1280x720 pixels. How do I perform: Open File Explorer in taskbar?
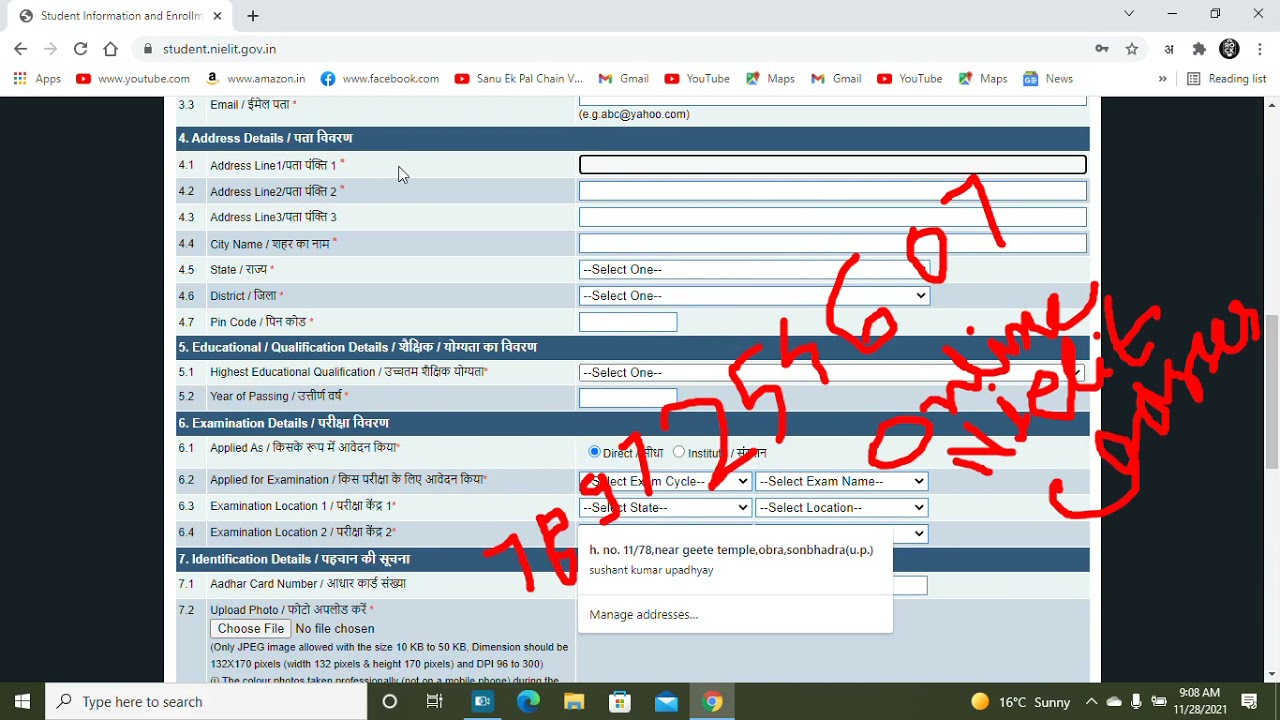click(x=574, y=702)
